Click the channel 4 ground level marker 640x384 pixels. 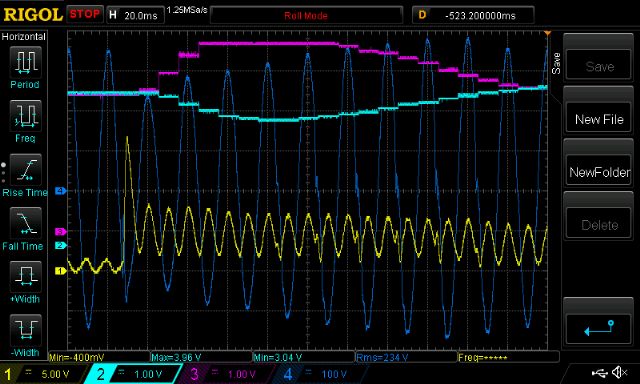tap(60, 191)
